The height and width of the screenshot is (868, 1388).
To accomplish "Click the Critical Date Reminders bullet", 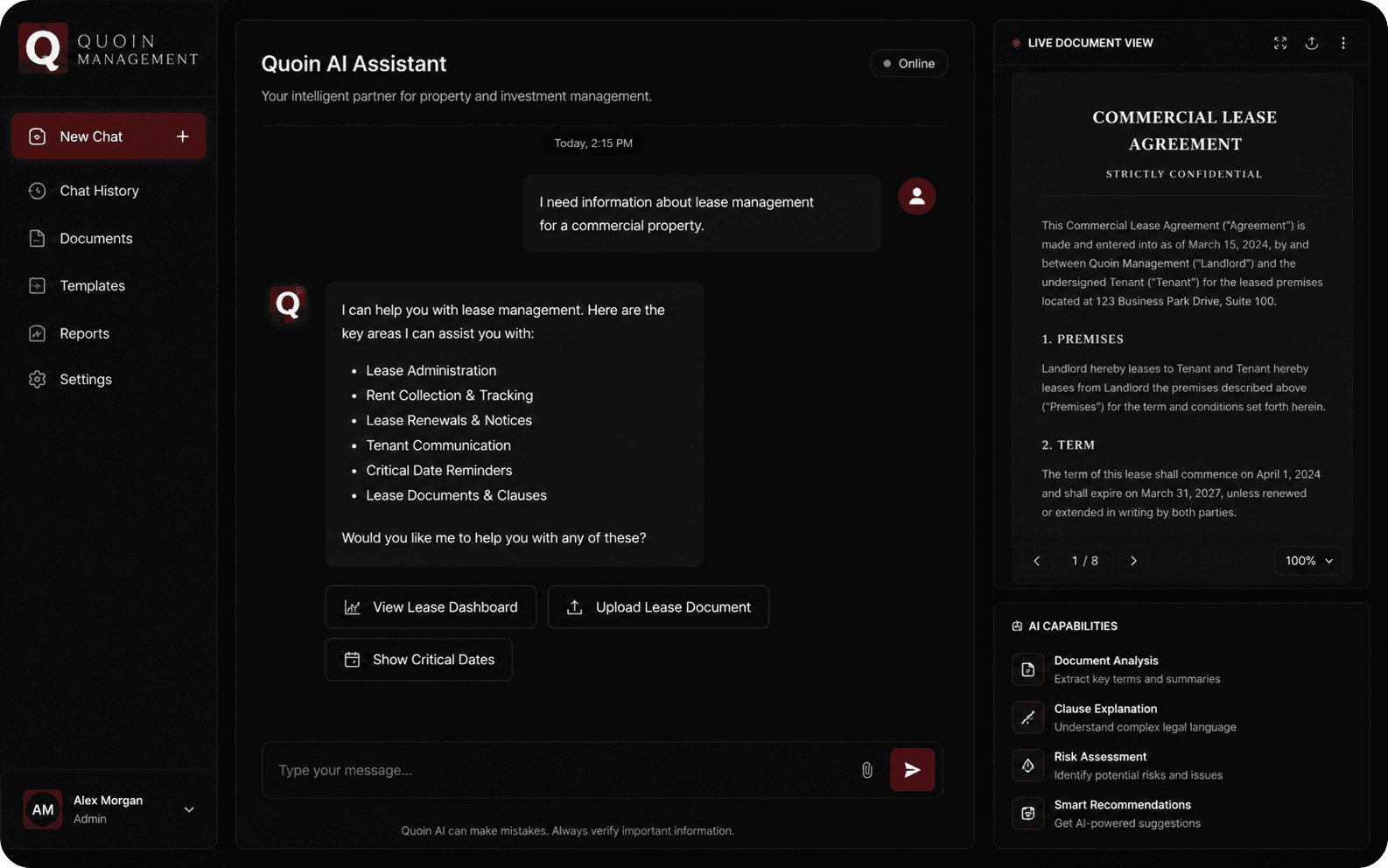I will point(439,471).
